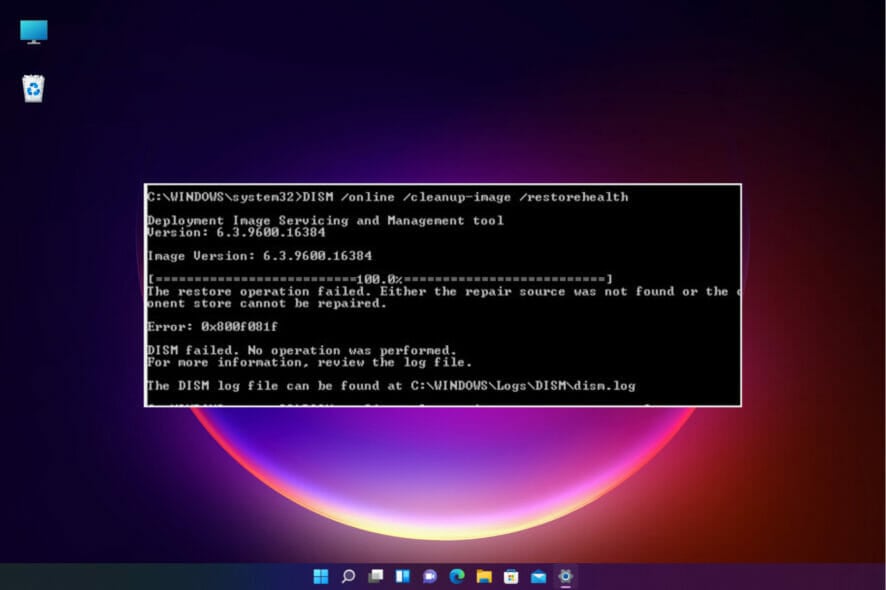This screenshot has width=886, height=590.
Task: Click the 'Image Version: 6.3.9600.16384' line
Action: point(259,255)
